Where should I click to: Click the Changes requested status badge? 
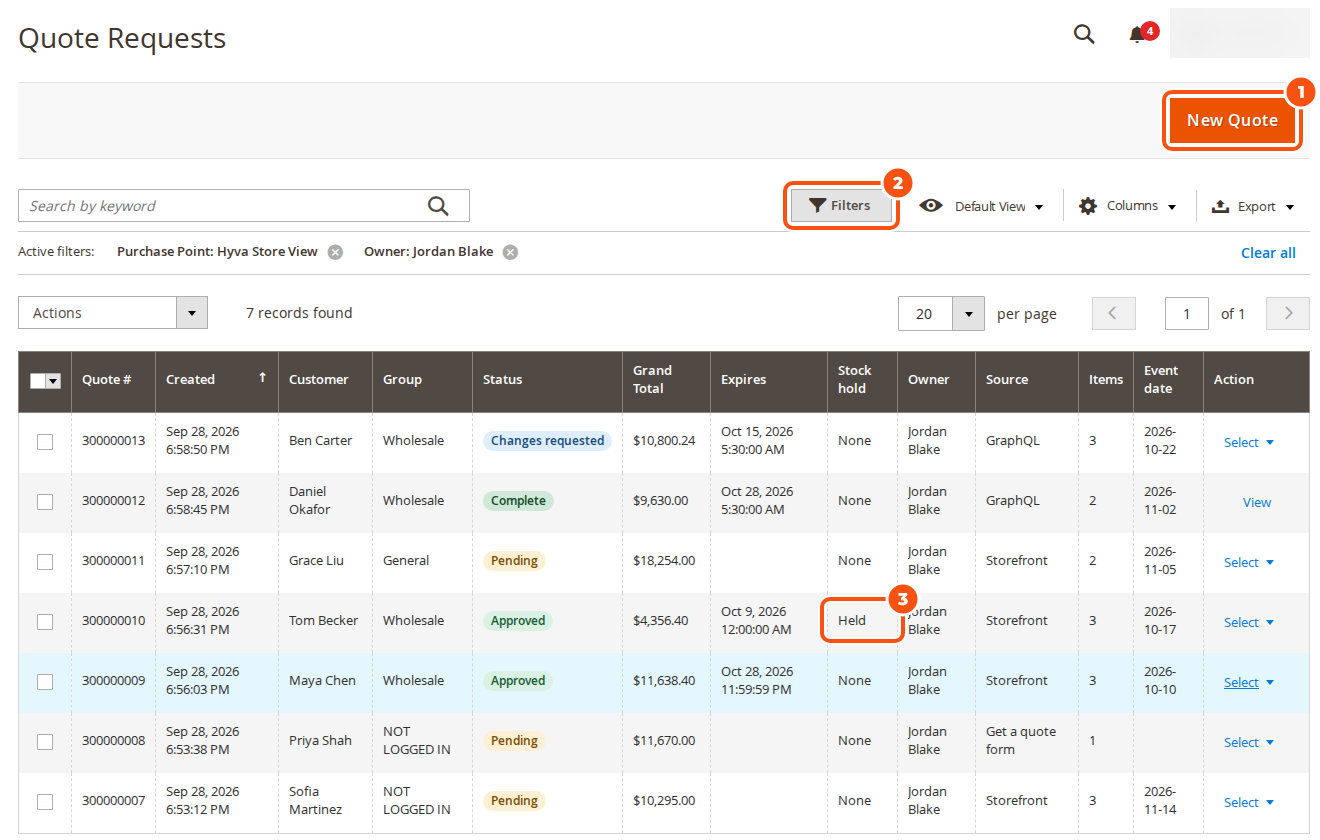coord(547,441)
